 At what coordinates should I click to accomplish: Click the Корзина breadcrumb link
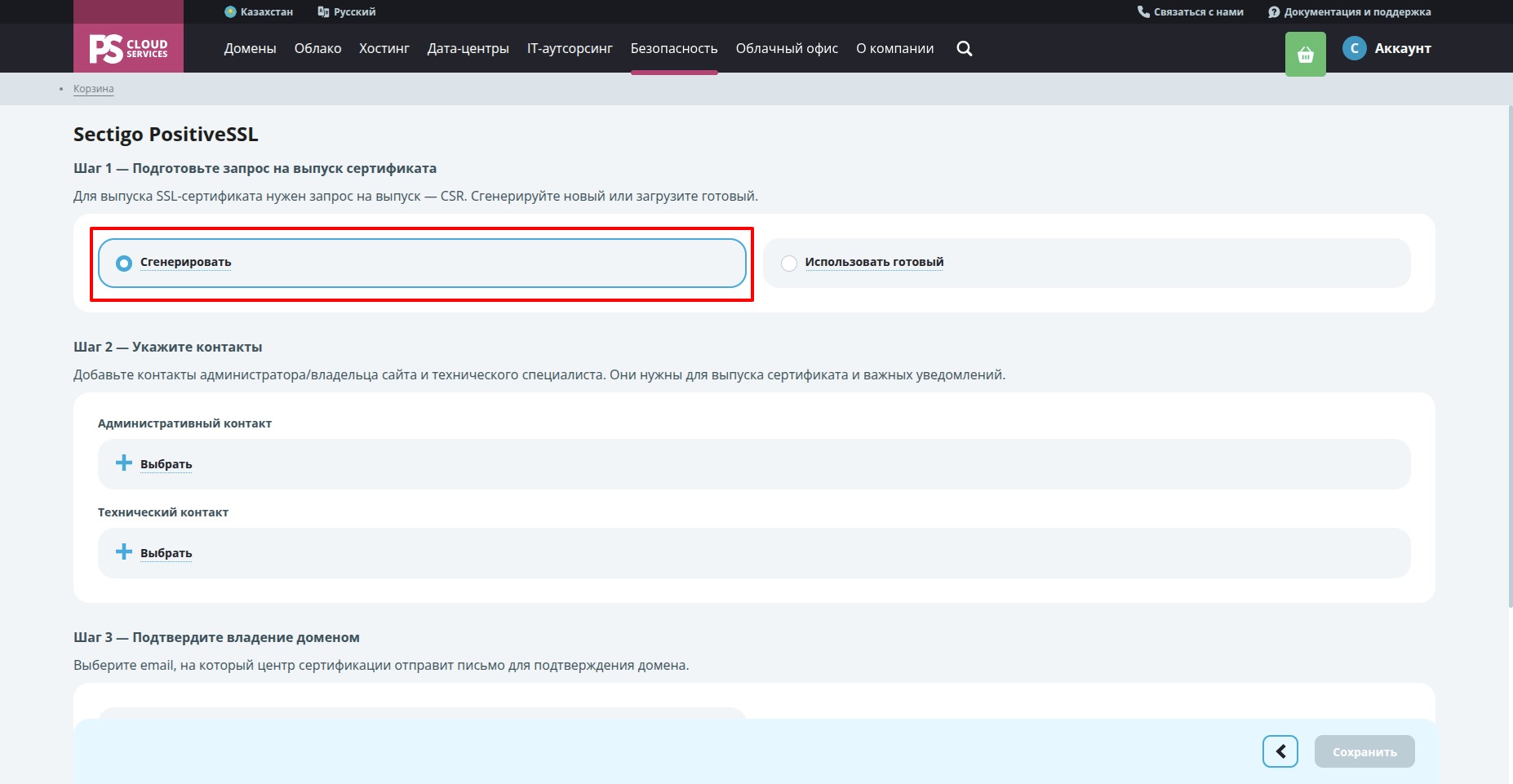[94, 89]
